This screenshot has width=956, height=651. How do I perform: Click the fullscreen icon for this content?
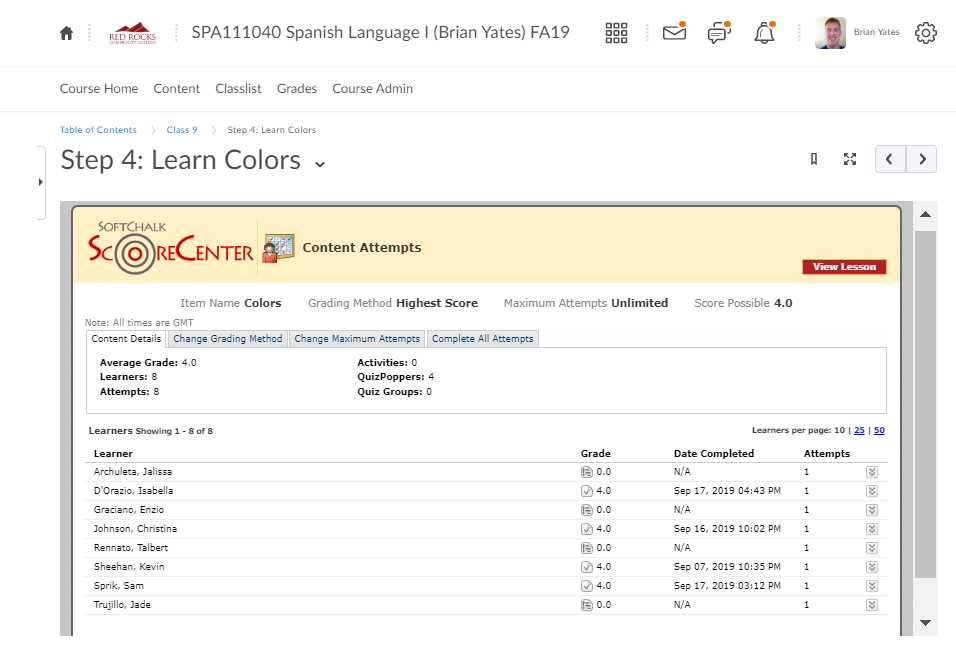850,159
